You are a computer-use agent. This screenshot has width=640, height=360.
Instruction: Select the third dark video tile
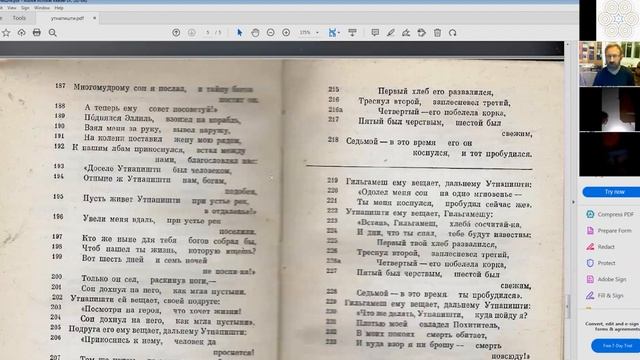pyautogui.click(x=609, y=154)
